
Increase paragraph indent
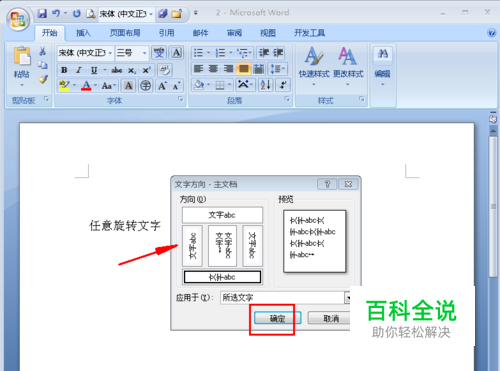[278, 53]
